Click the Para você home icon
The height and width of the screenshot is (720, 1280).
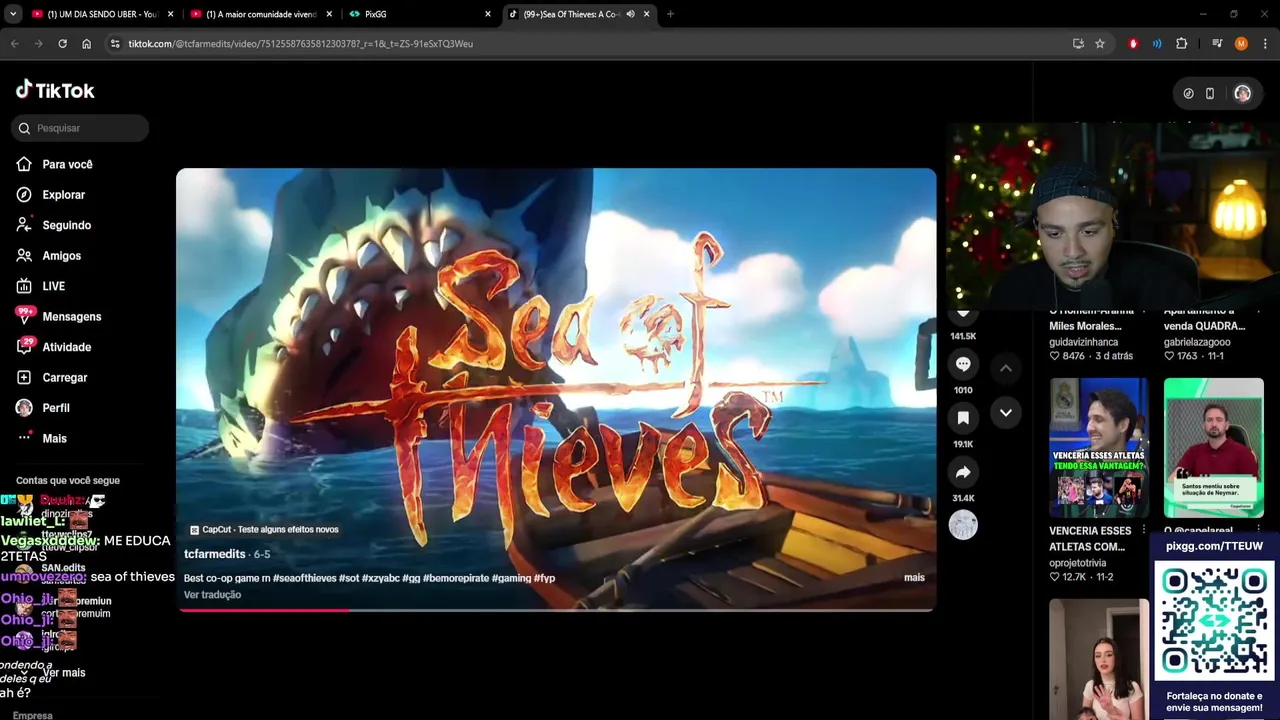coord(24,164)
